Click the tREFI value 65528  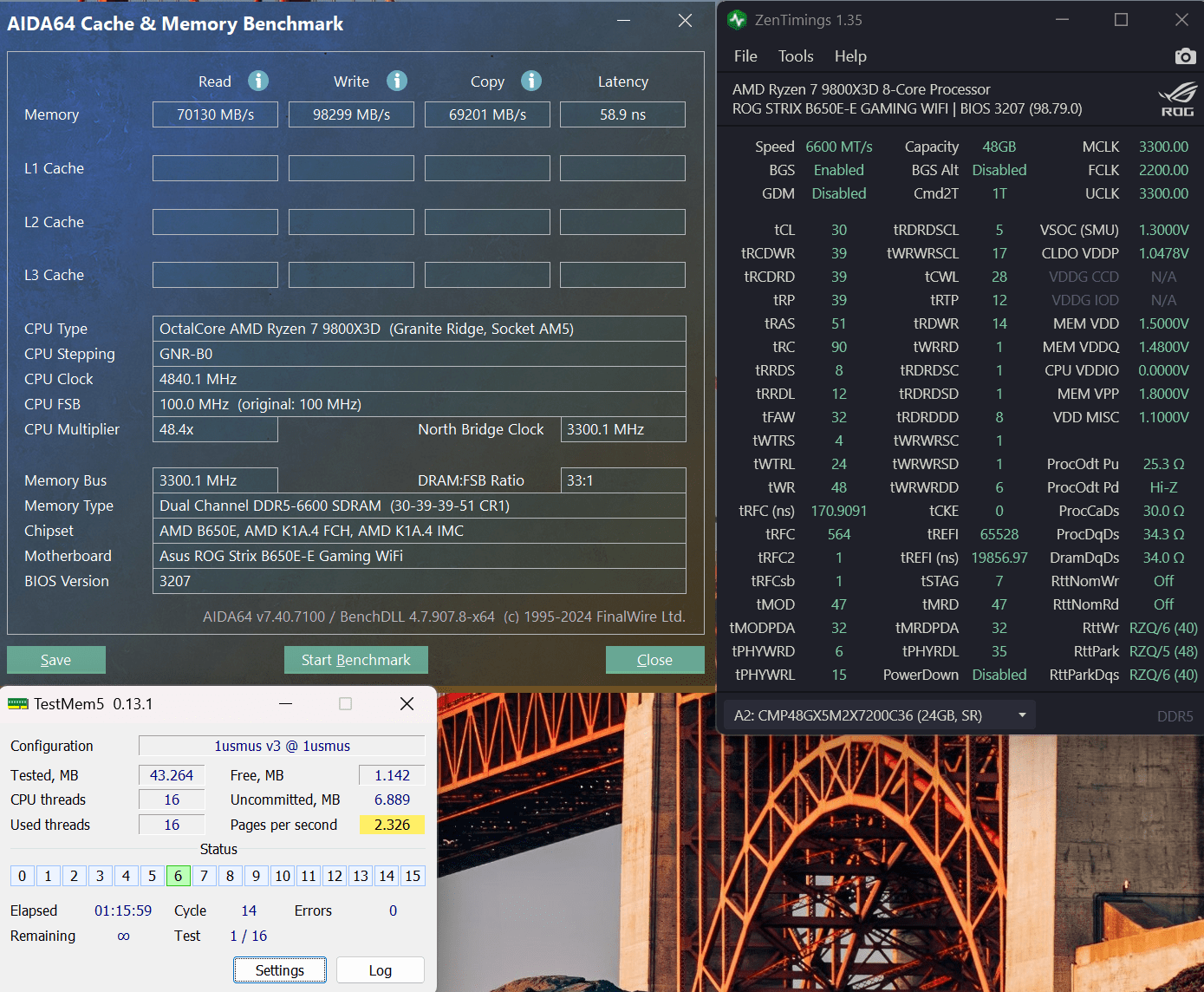999,534
